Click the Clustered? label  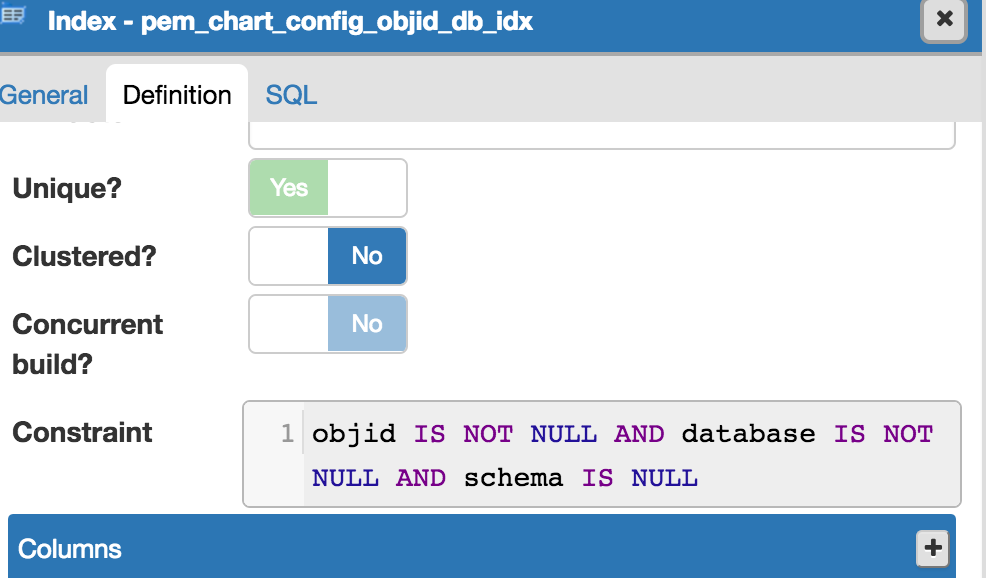84,256
